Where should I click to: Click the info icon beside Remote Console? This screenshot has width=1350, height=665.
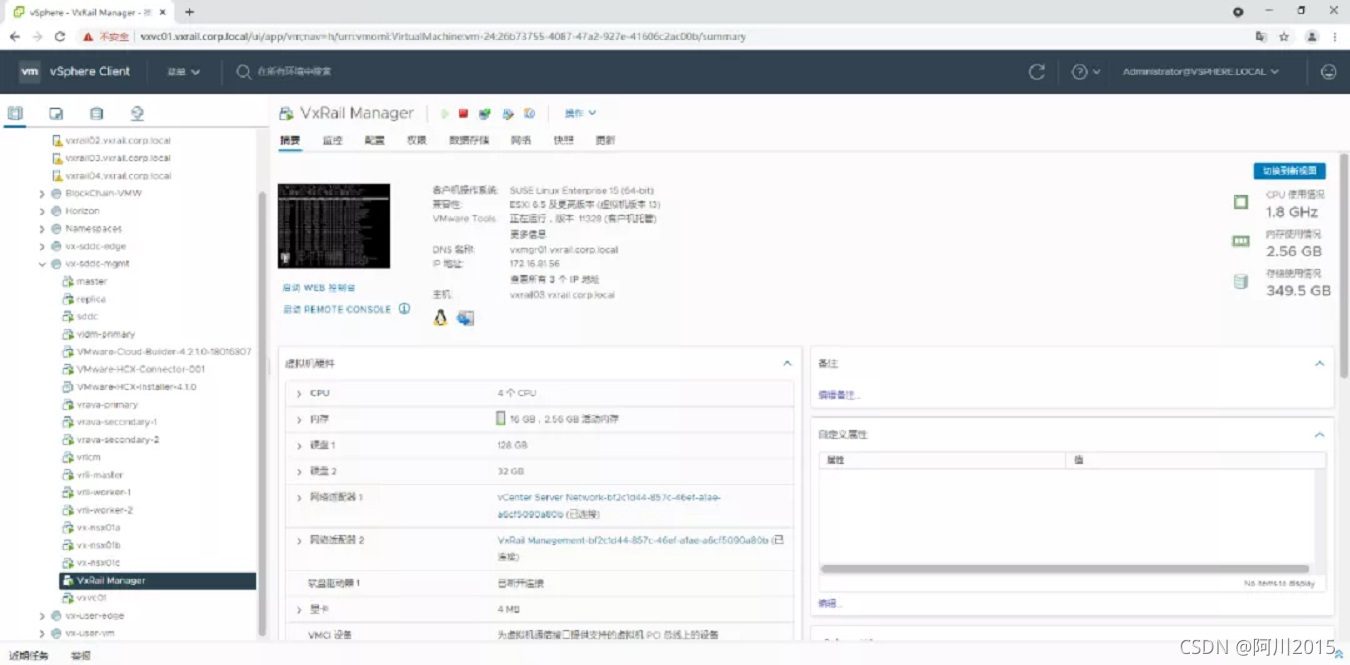point(405,309)
